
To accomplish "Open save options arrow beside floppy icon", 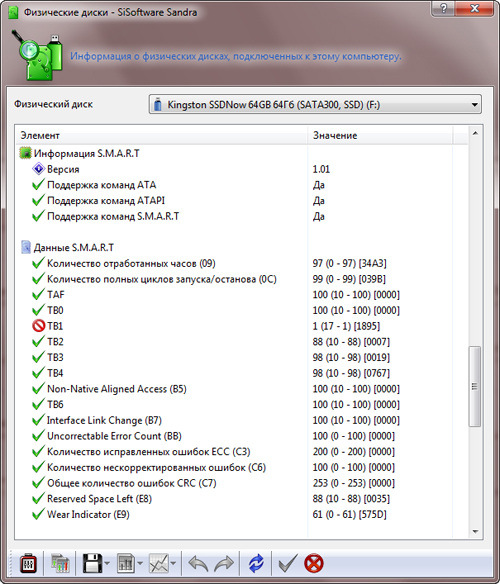I will (107, 564).
